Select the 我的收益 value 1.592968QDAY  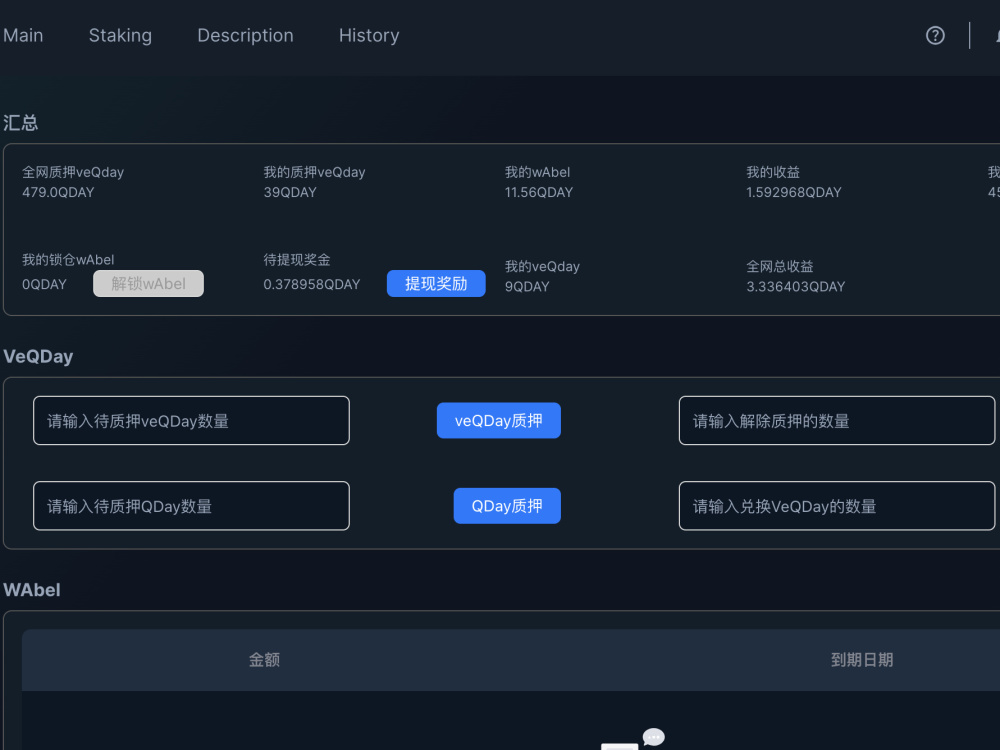(794, 192)
